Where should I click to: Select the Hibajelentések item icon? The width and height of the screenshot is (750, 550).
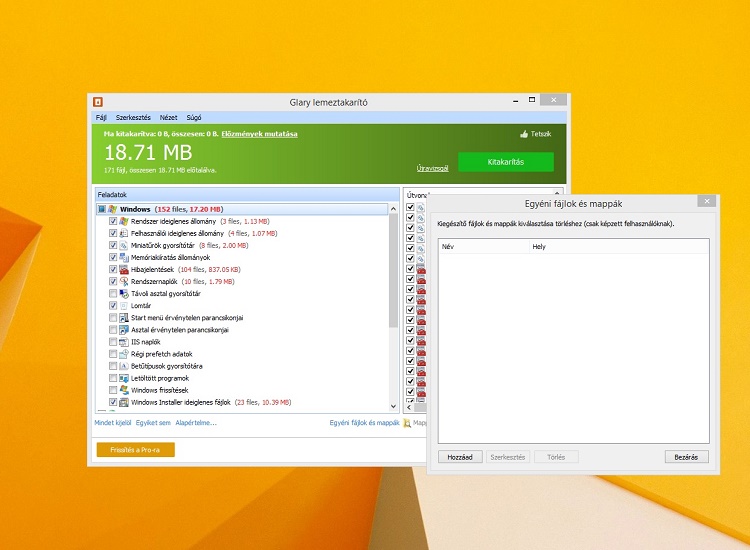click(x=124, y=269)
